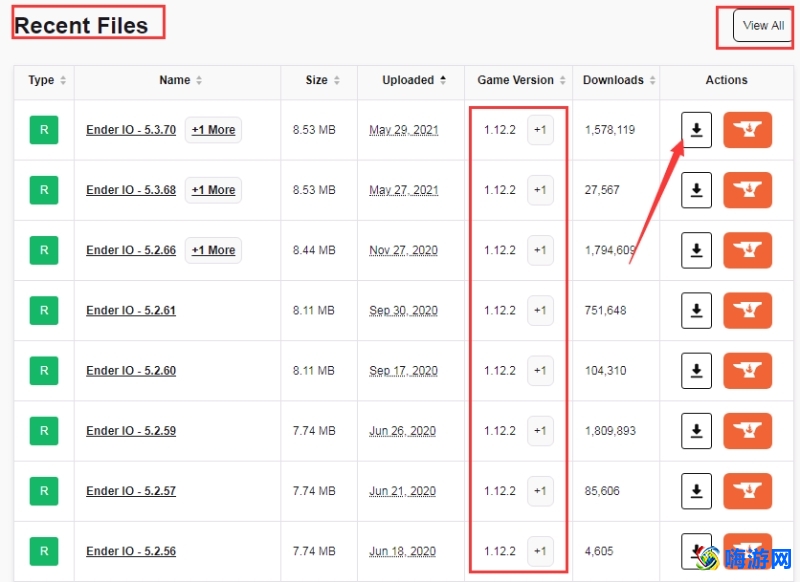Install Ender IO - 5.2.60 with orange anvil button
Image resolution: width=800 pixels, height=582 pixels.
(x=747, y=371)
